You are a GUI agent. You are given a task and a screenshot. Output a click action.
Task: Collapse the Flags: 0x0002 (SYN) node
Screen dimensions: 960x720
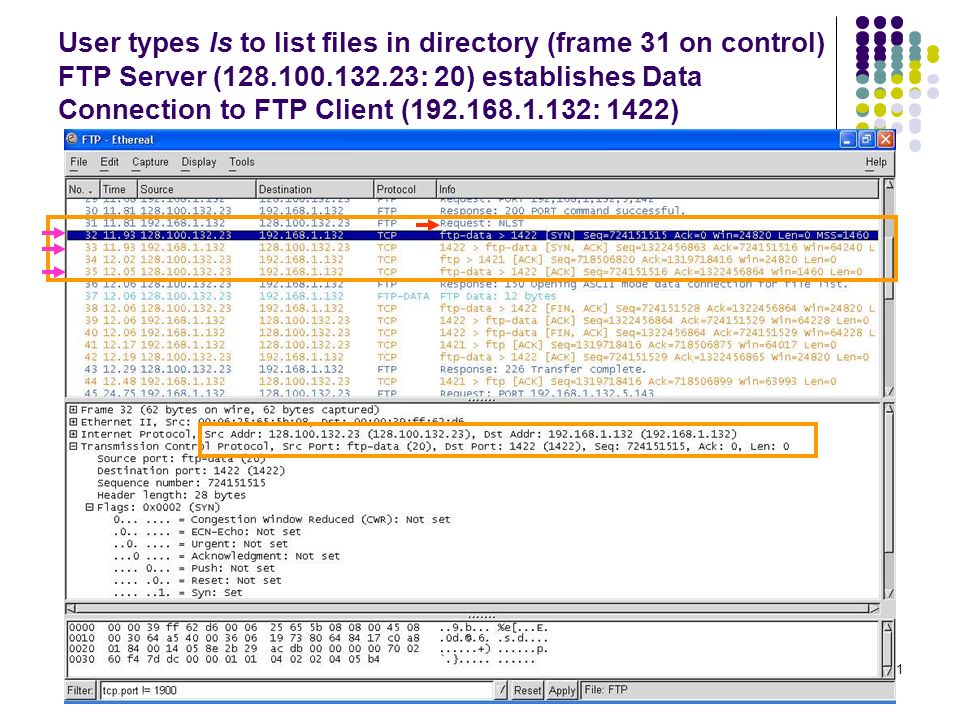click(89, 507)
